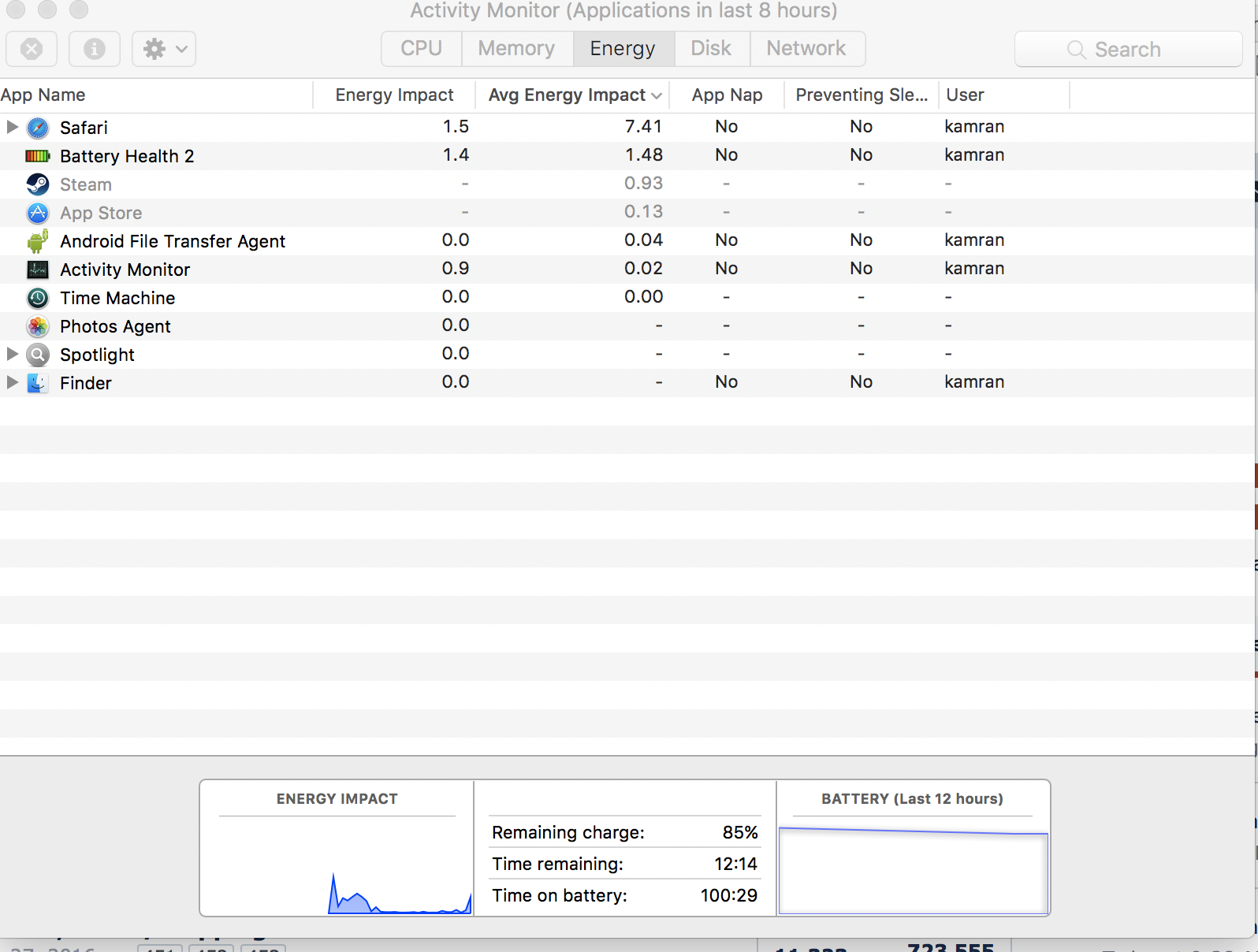Click Activity Monitor's 0.9 energy impact value
Image resolution: width=1258 pixels, height=952 pixels.
456,269
